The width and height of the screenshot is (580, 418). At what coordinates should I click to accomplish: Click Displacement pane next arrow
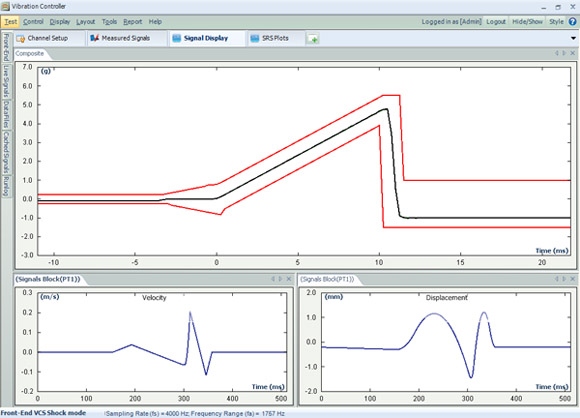pos(564,279)
